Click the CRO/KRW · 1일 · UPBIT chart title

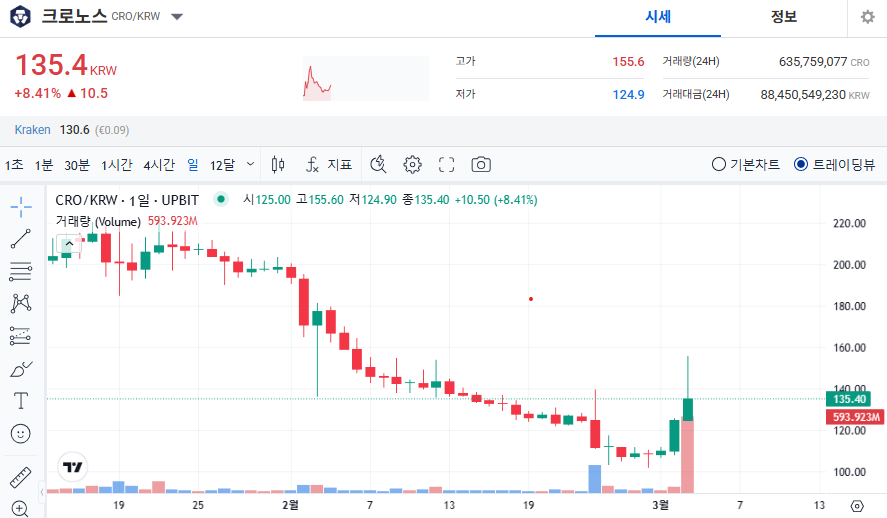[x=127, y=200]
